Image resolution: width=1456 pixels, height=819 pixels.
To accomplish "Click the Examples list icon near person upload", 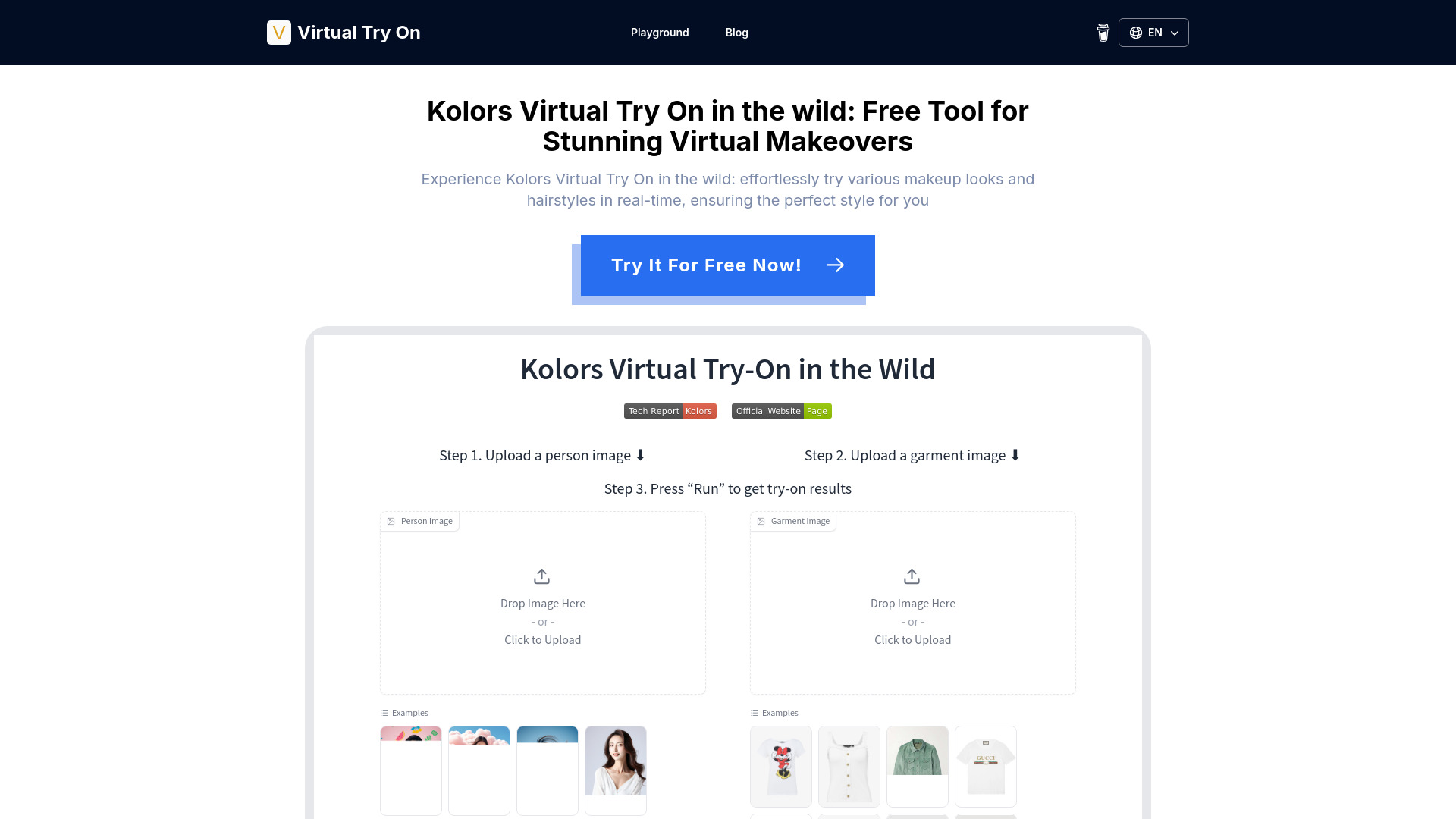I will pyautogui.click(x=385, y=712).
